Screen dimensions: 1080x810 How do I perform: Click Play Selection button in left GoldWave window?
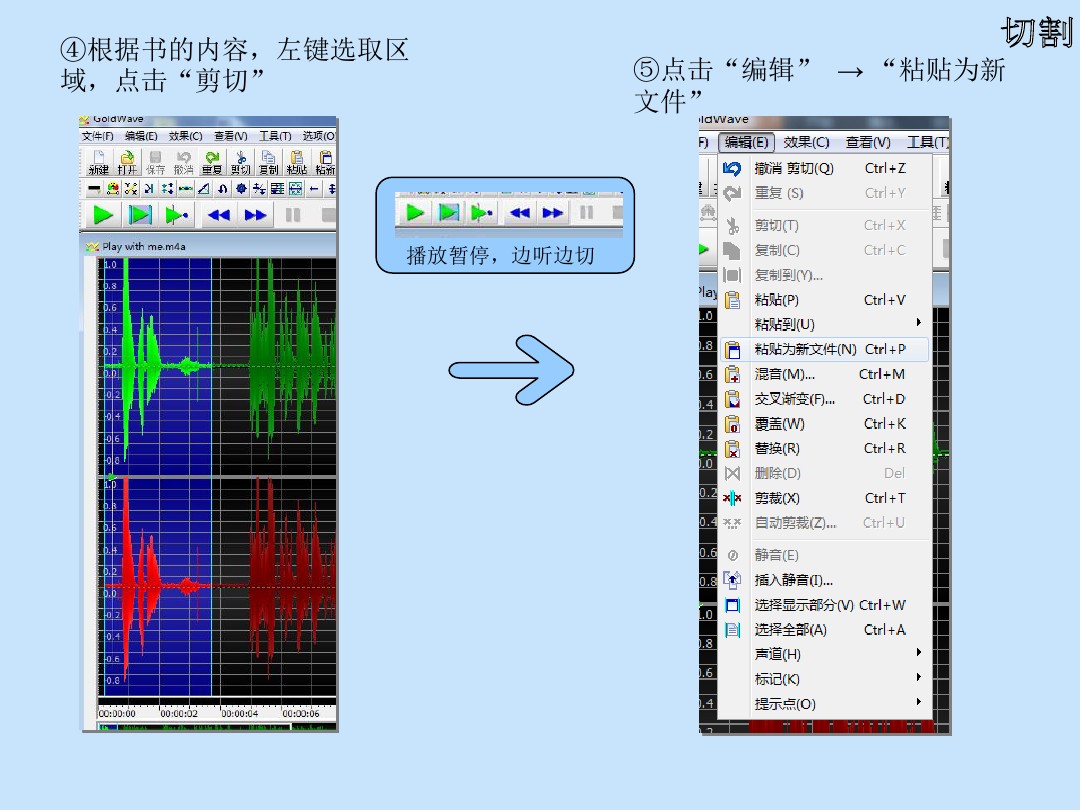tap(141, 215)
